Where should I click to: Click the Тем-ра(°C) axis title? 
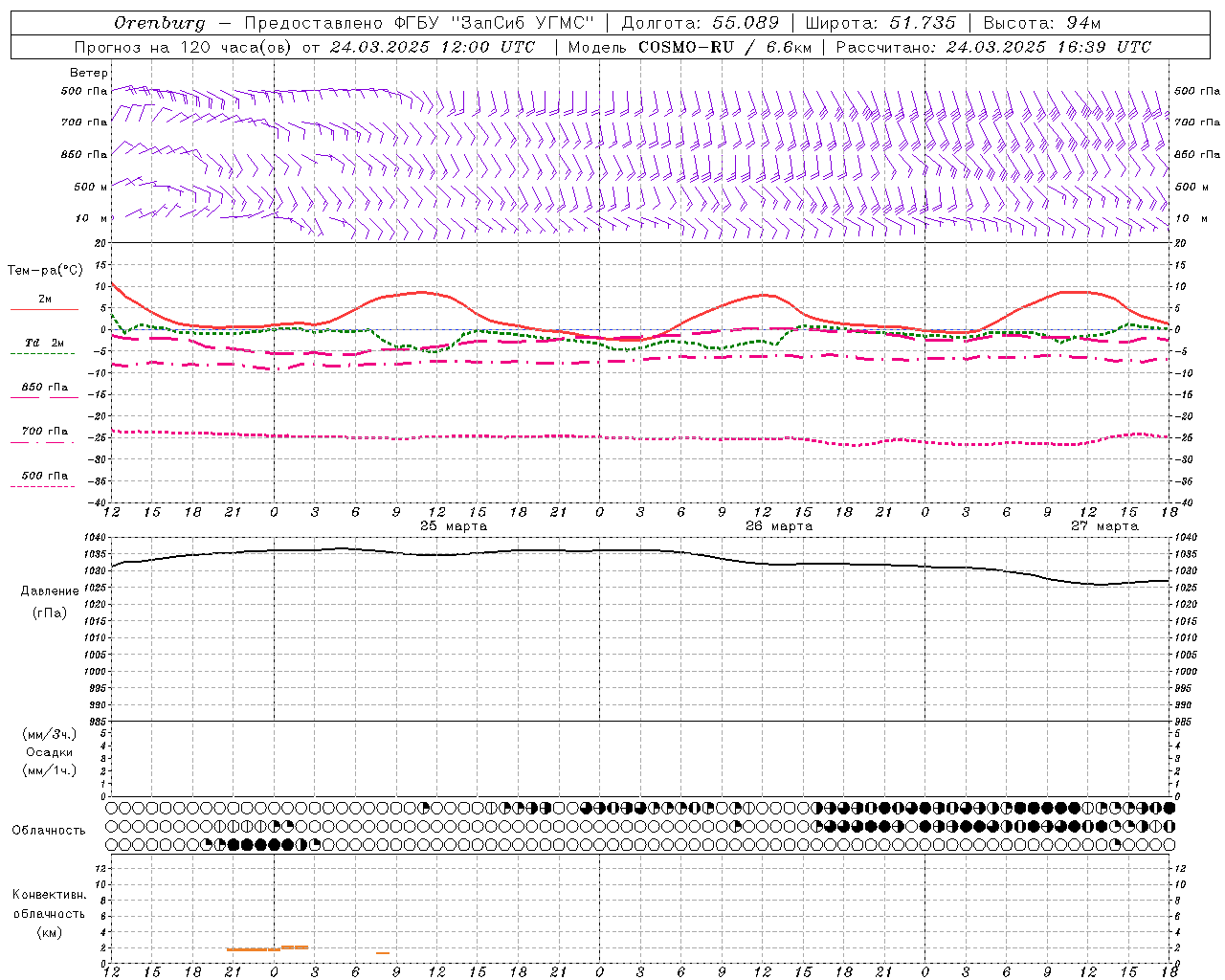coord(45,271)
